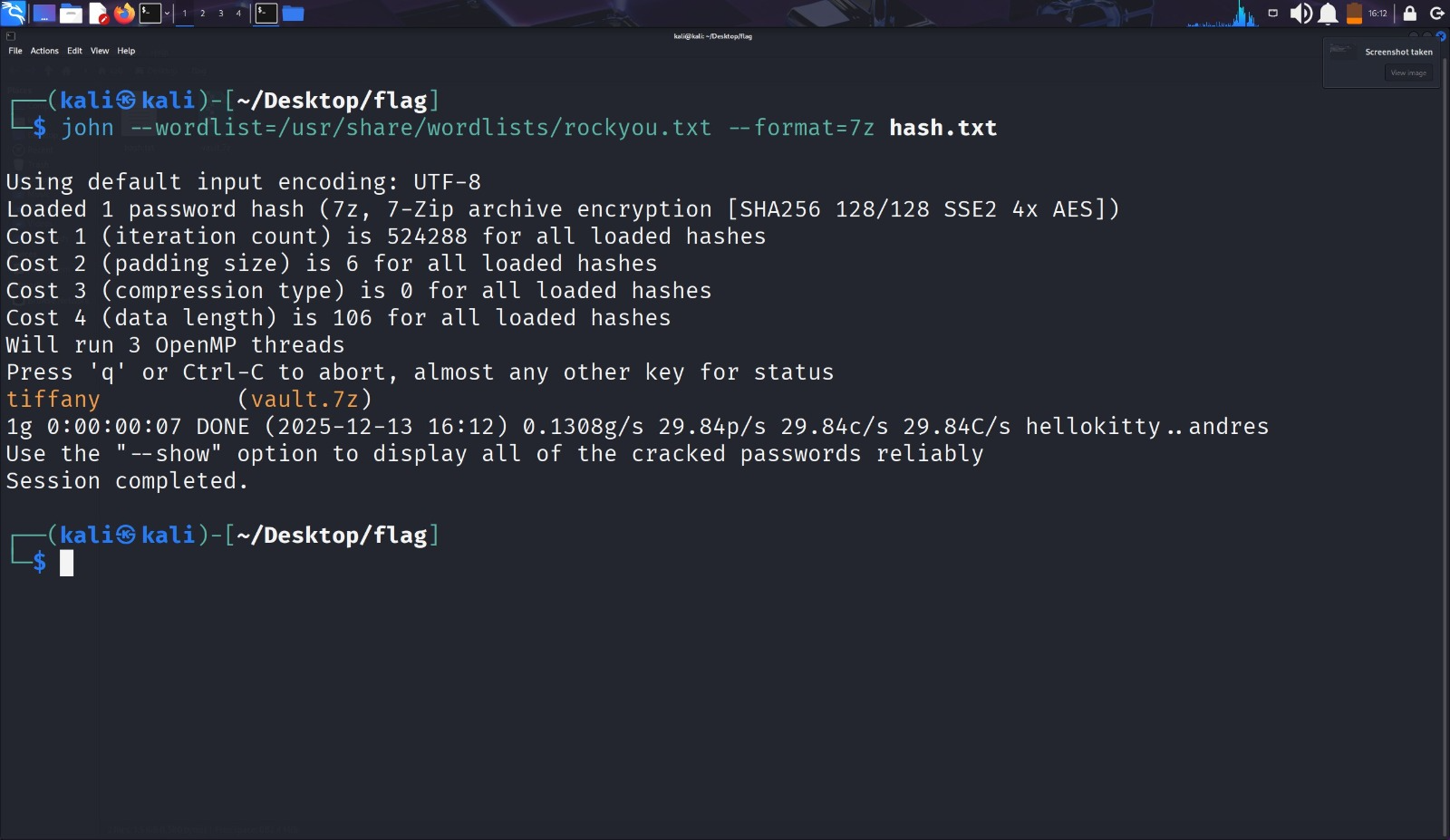Launch Firefox from the top panel
Image resolution: width=1450 pixels, height=840 pixels.
coord(124,13)
